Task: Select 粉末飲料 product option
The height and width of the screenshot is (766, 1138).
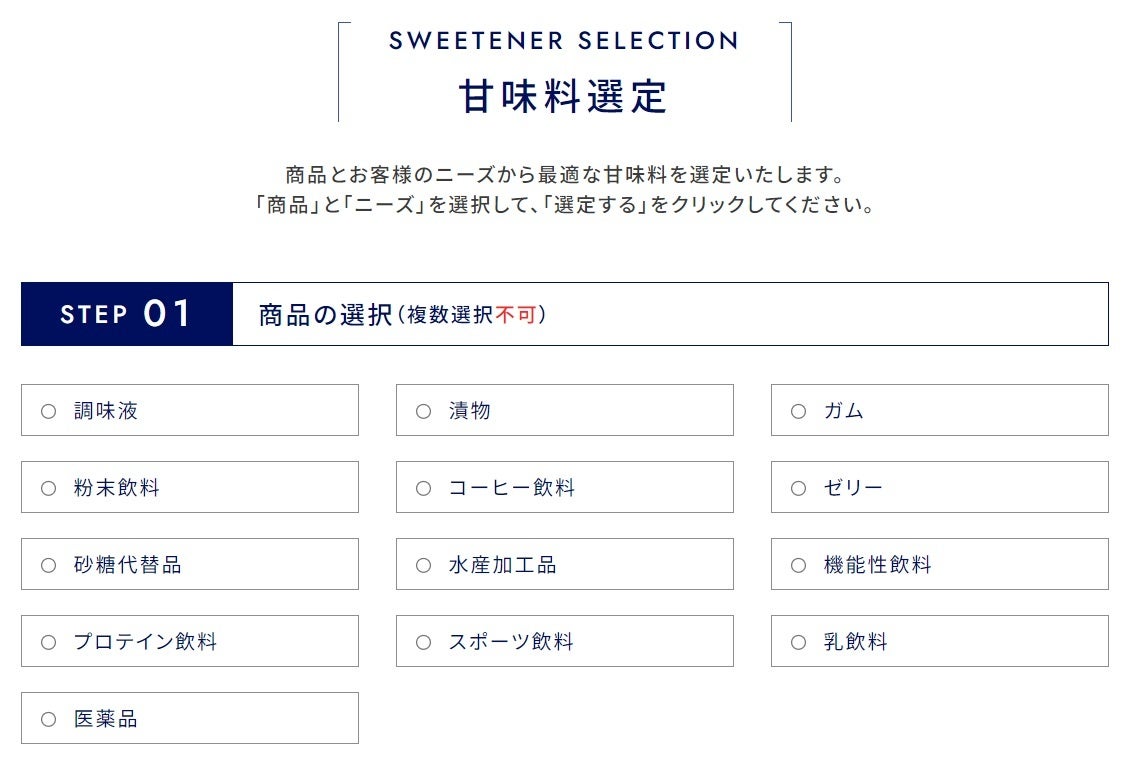Action: pyautogui.click(x=49, y=488)
